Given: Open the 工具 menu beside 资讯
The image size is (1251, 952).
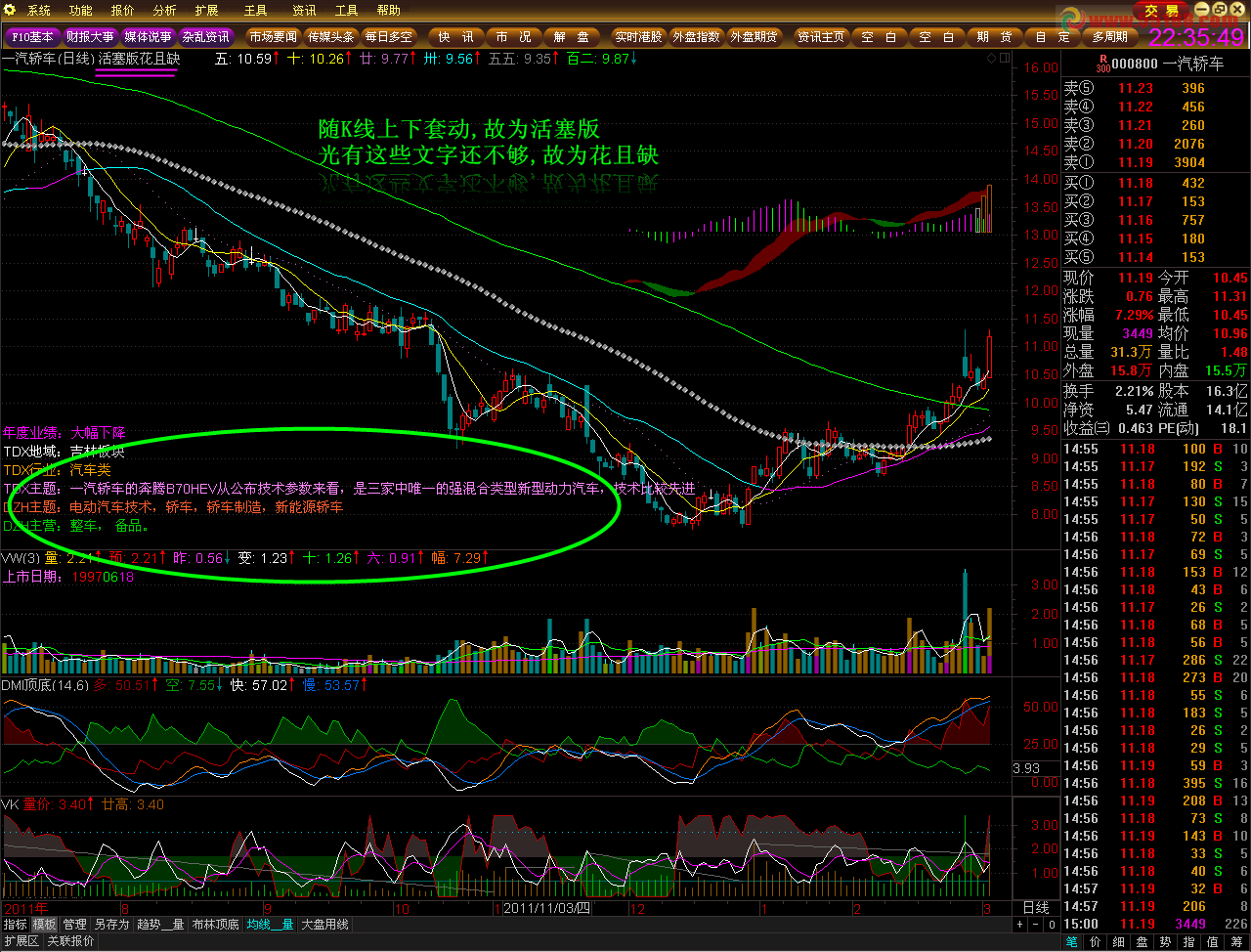Looking at the screenshot, I should pyautogui.click(x=347, y=11).
